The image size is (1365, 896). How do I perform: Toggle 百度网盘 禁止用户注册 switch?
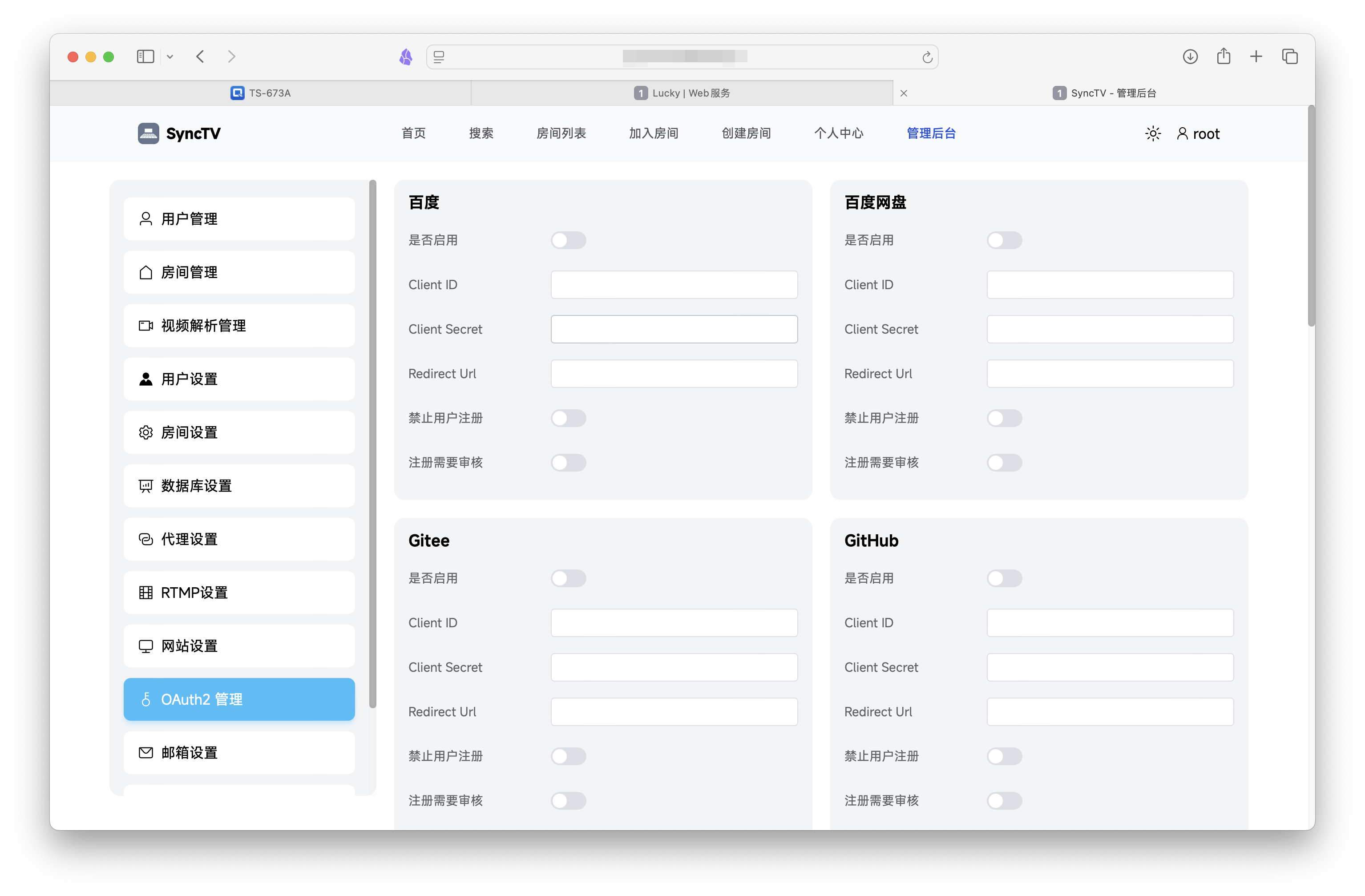(x=1004, y=418)
